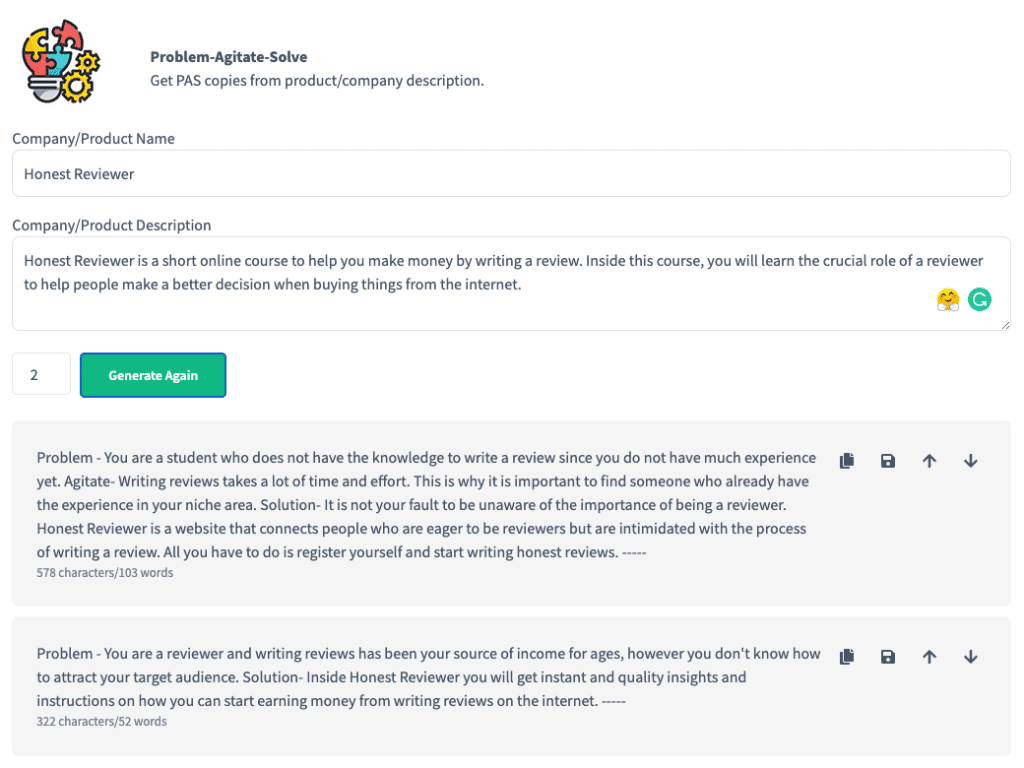Screen dimensions: 1024x768
Task: Click the second generated result paragraph
Action: coord(428,677)
